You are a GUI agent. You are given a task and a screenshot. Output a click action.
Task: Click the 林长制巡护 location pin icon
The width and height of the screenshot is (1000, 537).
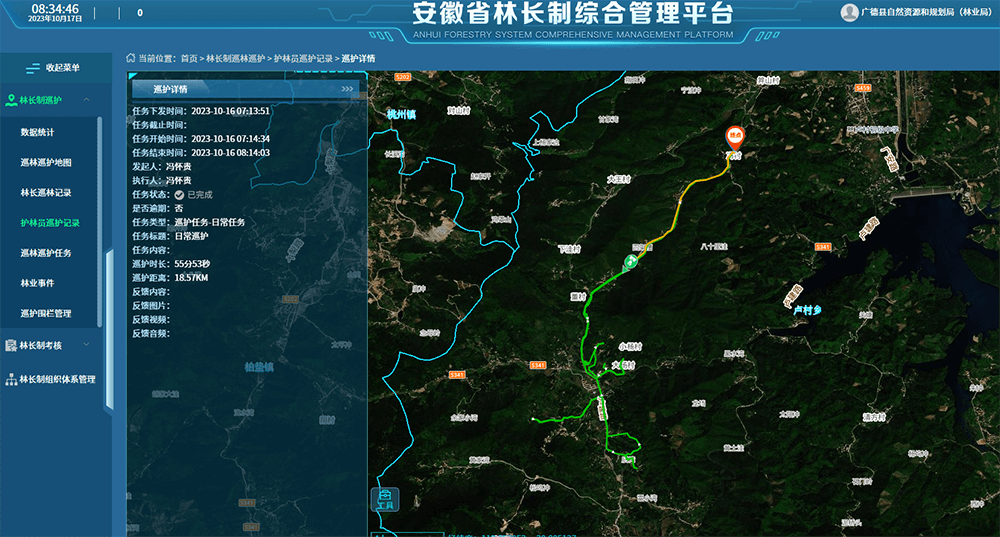[x=11, y=100]
